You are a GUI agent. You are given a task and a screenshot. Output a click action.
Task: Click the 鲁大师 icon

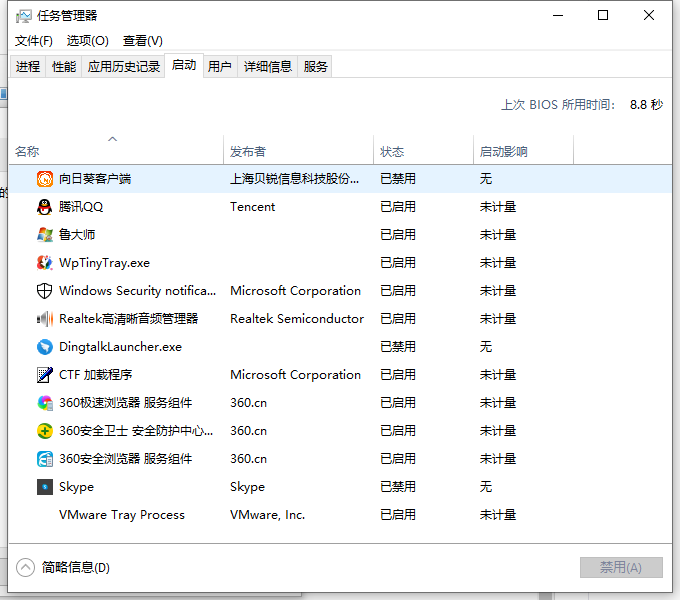pyautogui.click(x=45, y=235)
